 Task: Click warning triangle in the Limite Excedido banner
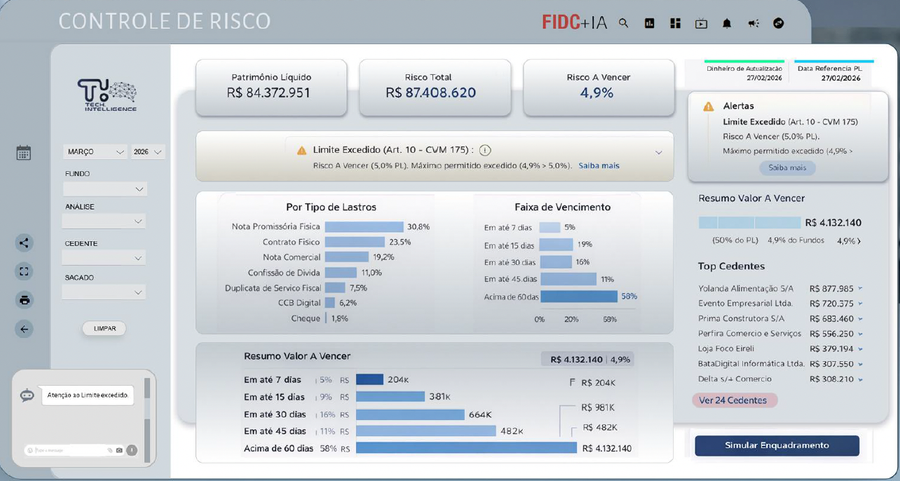point(301,150)
